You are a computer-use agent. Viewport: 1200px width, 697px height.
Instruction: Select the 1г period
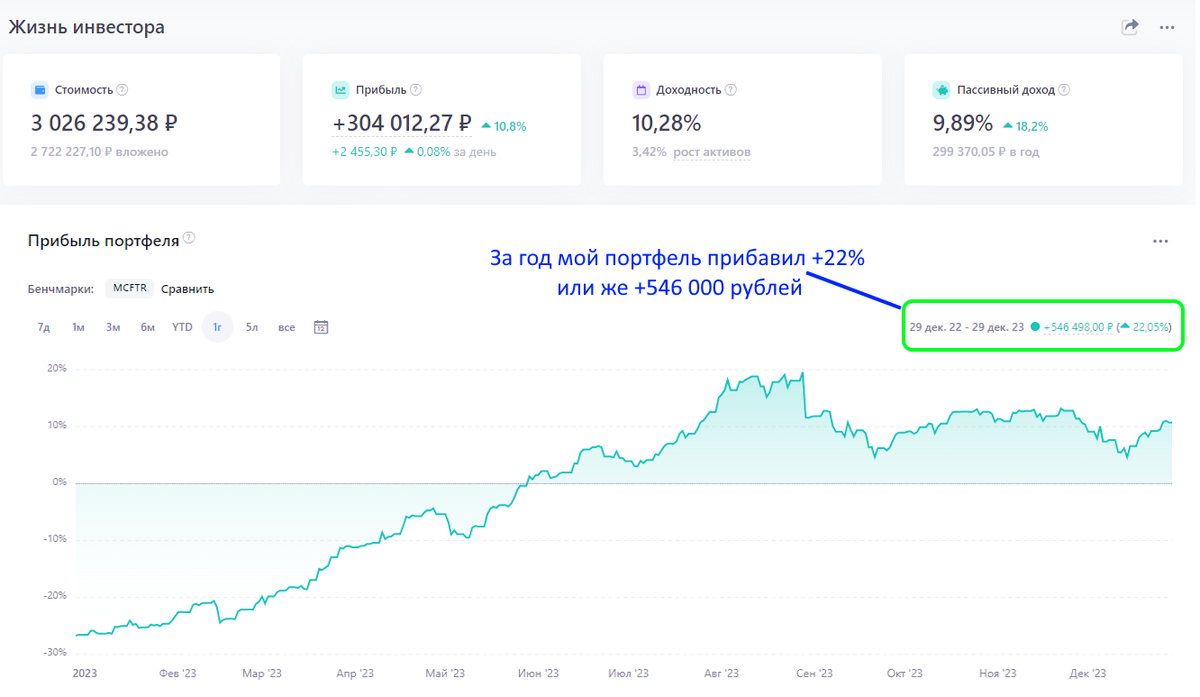click(217, 327)
